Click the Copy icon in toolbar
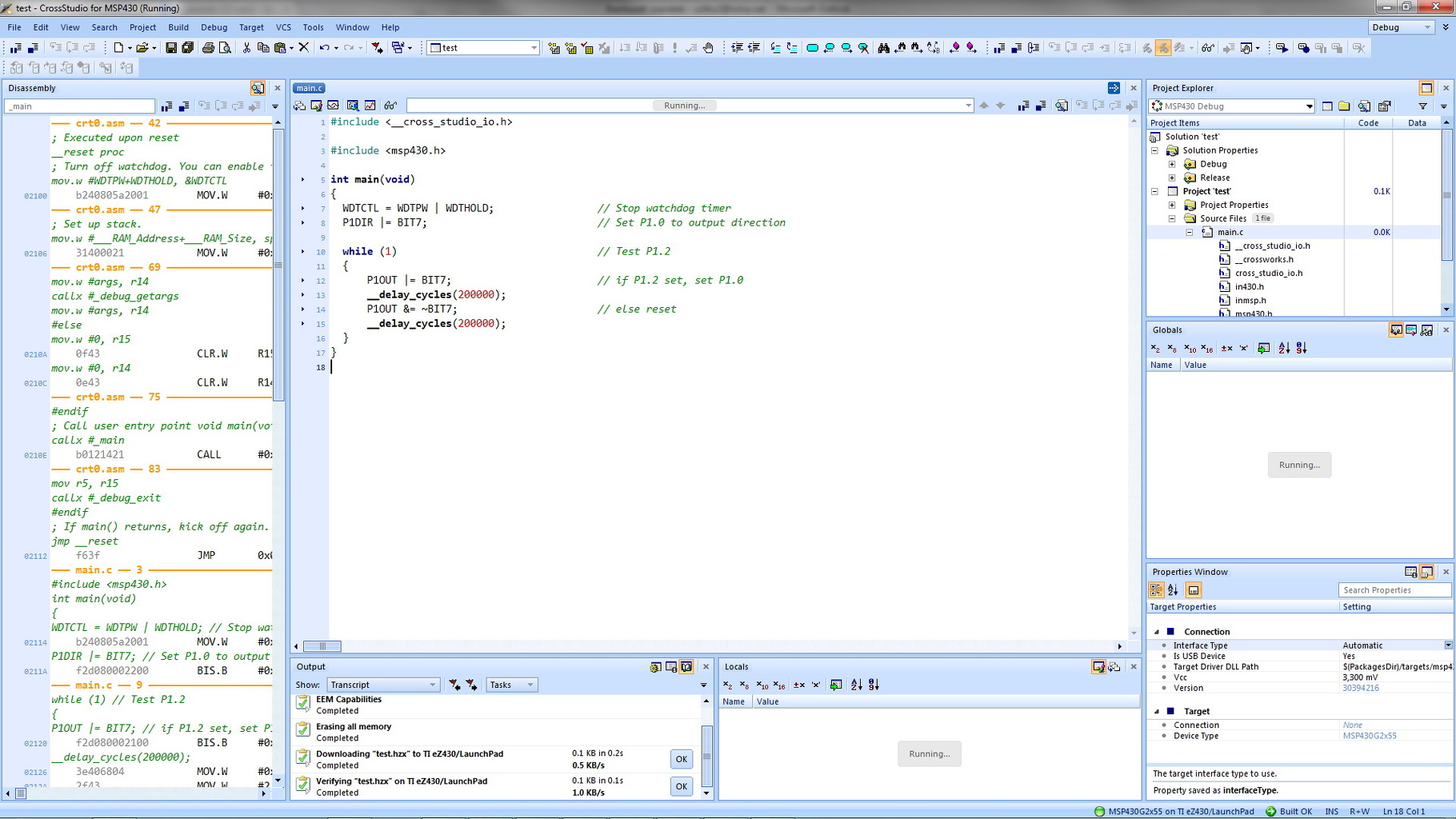The height and width of the screenshot is (819, 1456). [x=262, y=48]
